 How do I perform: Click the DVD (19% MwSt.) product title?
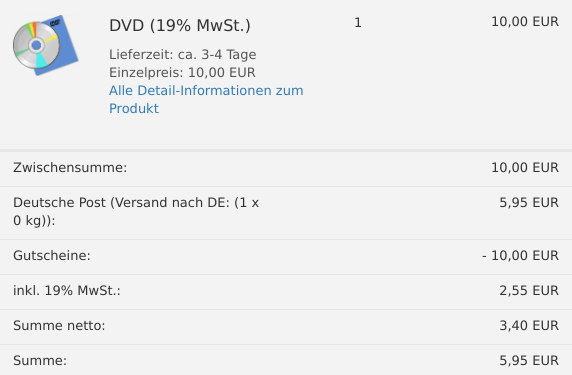(180, 26)
